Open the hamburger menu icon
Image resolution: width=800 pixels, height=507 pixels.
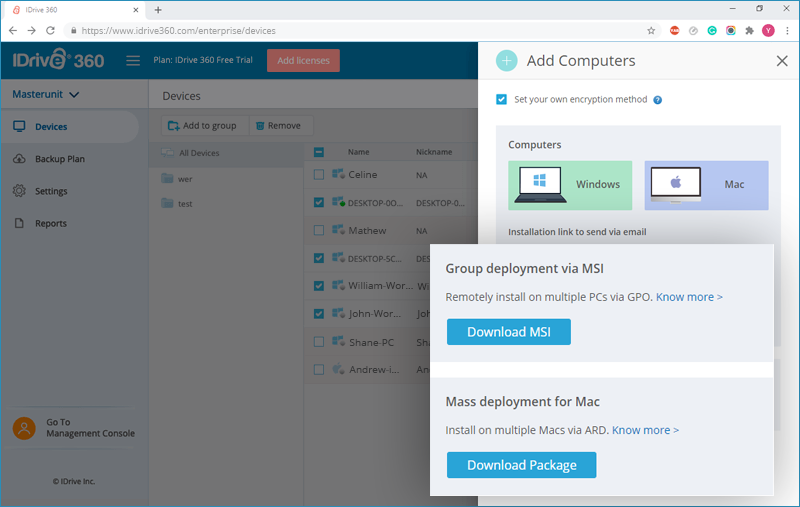[x=133, y=61]
